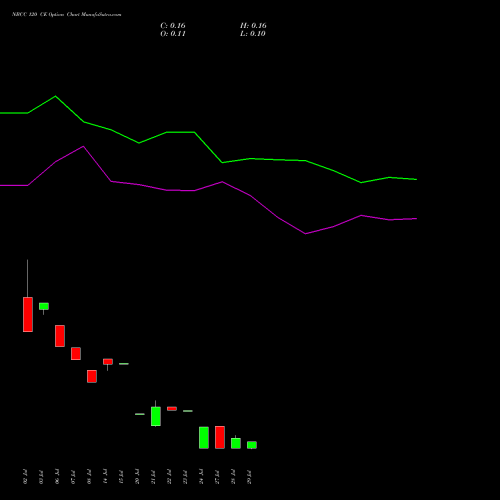This screenshot has height=500, width=500.
Task: Click the '24 Jul' date axis label
Action: click(x=201, y=477)
